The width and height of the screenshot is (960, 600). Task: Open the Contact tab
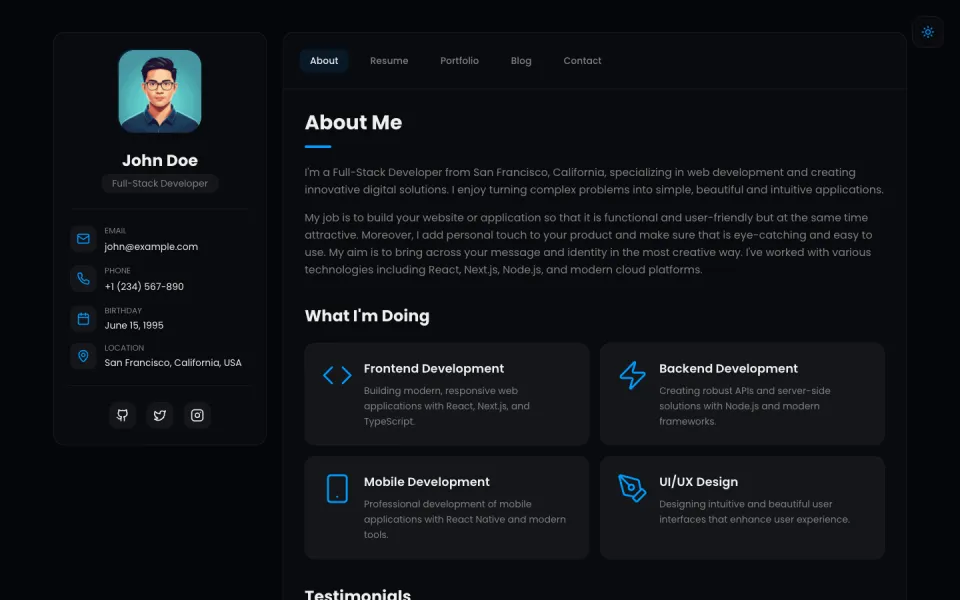[x=582, y=61]
